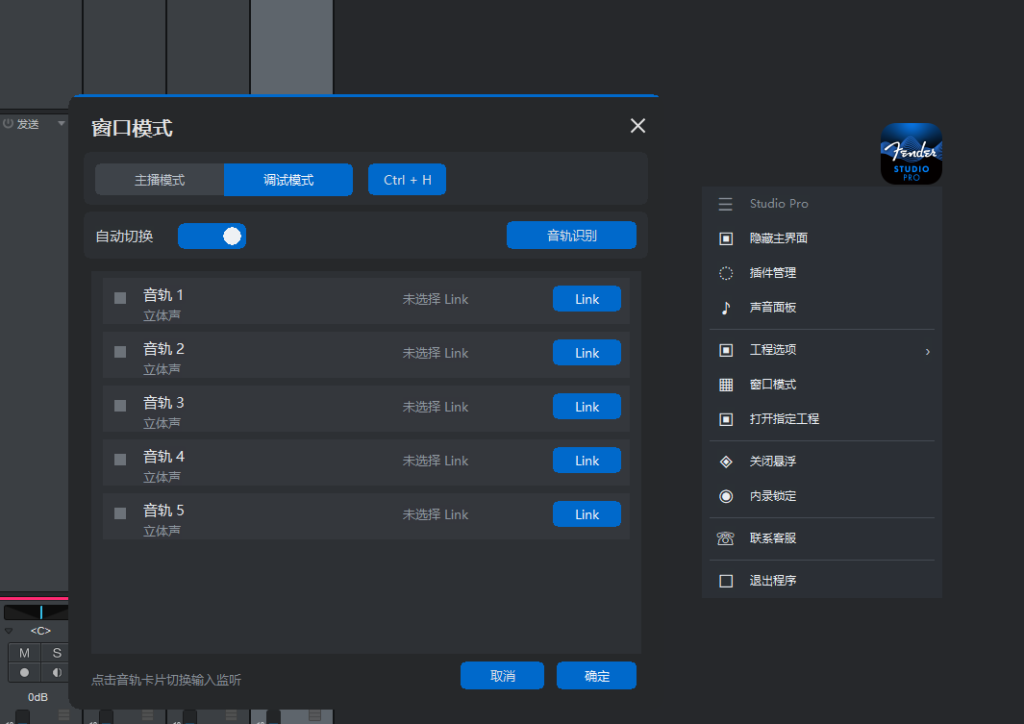Click the grid icon for 窗口模式
The height and width of the screenshot is (724, 1024).
(726, 385)
